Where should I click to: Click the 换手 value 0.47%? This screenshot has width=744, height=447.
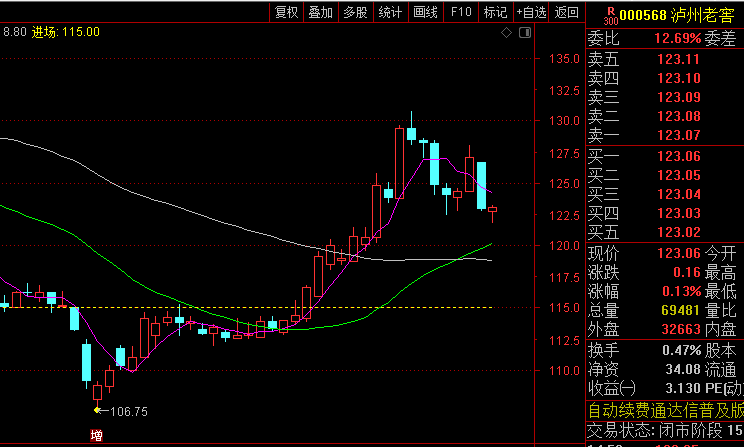[681, 351]
